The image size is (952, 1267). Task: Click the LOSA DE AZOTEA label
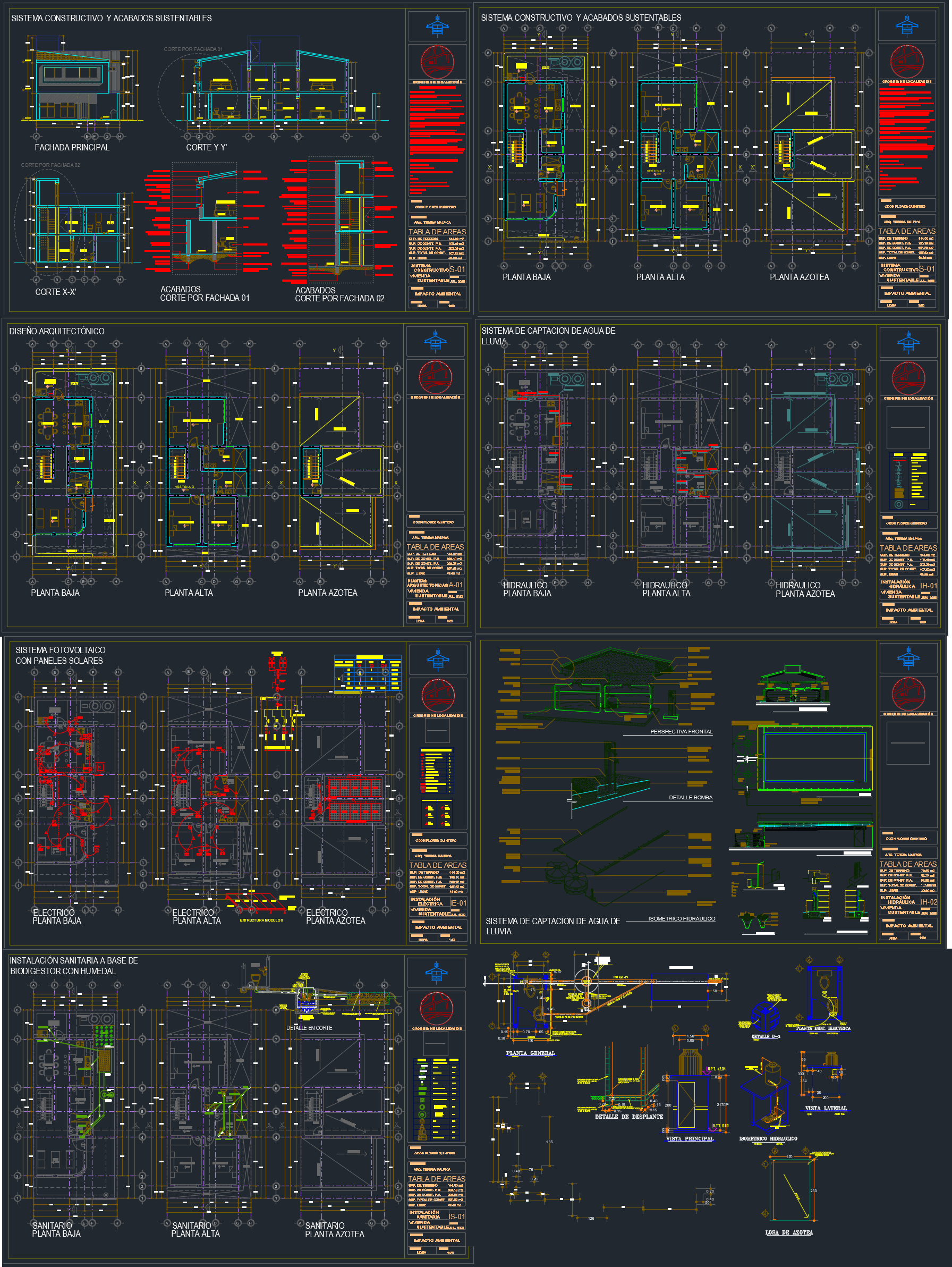point(789,1232)
